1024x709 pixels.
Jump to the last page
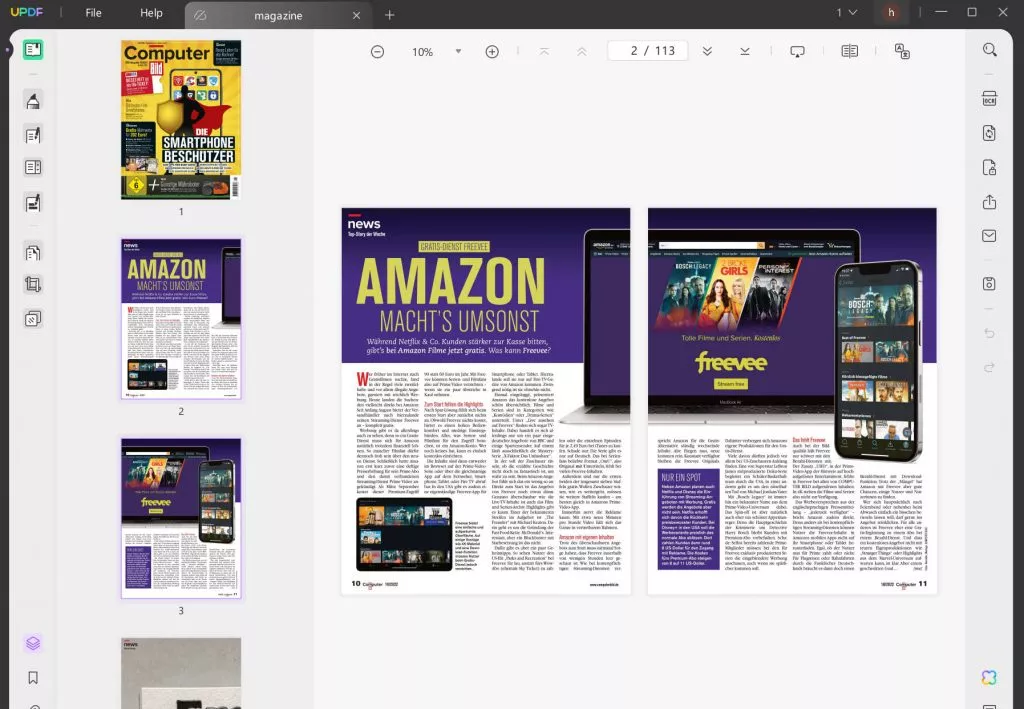[x=744, y=52]
